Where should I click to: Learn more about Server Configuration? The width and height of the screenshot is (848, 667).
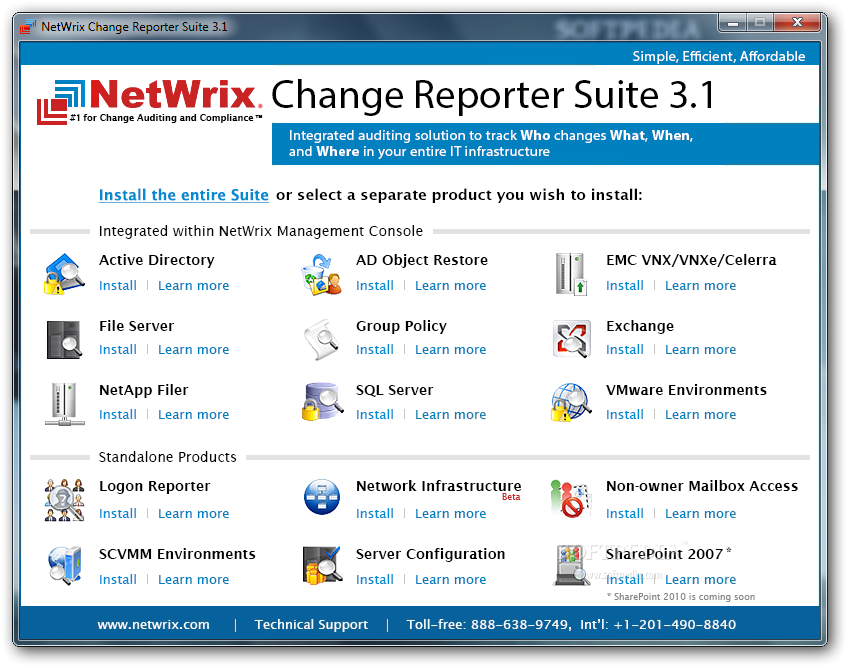(x=450, y=579)
